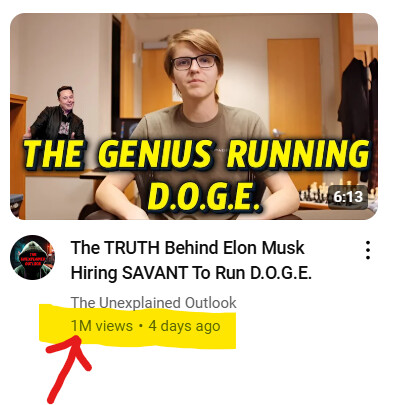Open video titled The TRUTH Behind Elon Musk
The height and width of the screenshot is (405, 400).
click(x=188, y=248)
